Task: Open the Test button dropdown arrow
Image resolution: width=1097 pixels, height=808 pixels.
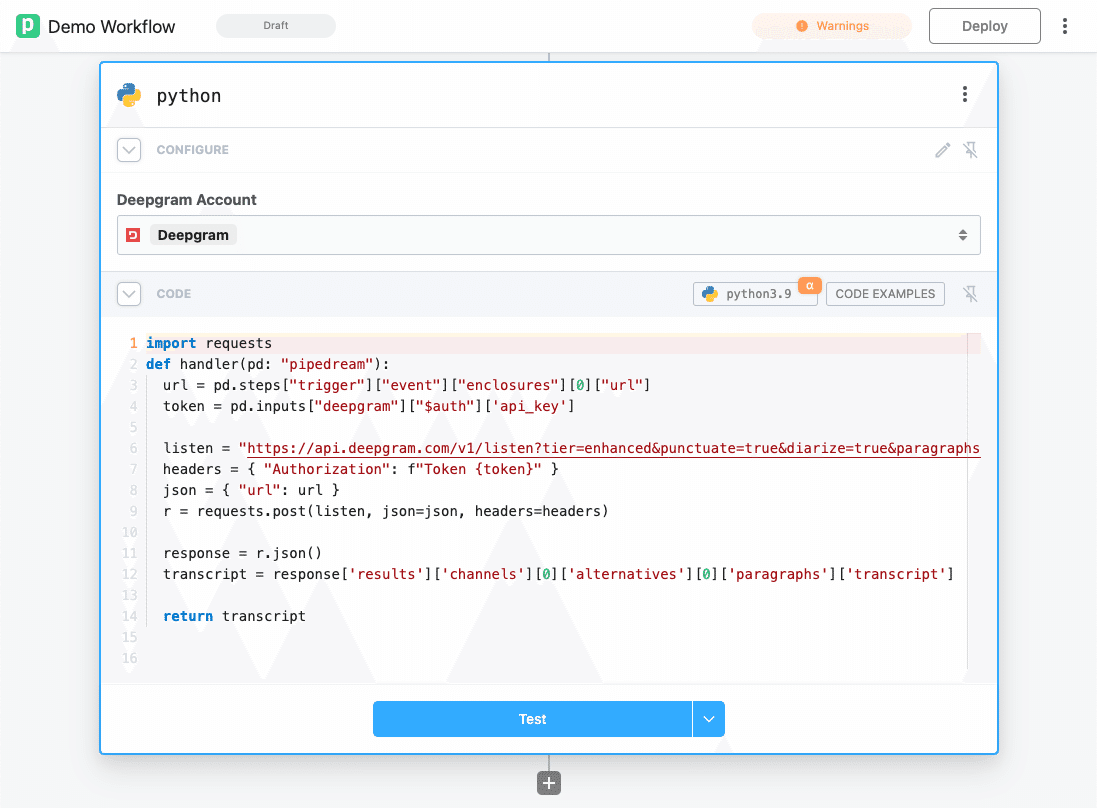Action: click(709, 719)
